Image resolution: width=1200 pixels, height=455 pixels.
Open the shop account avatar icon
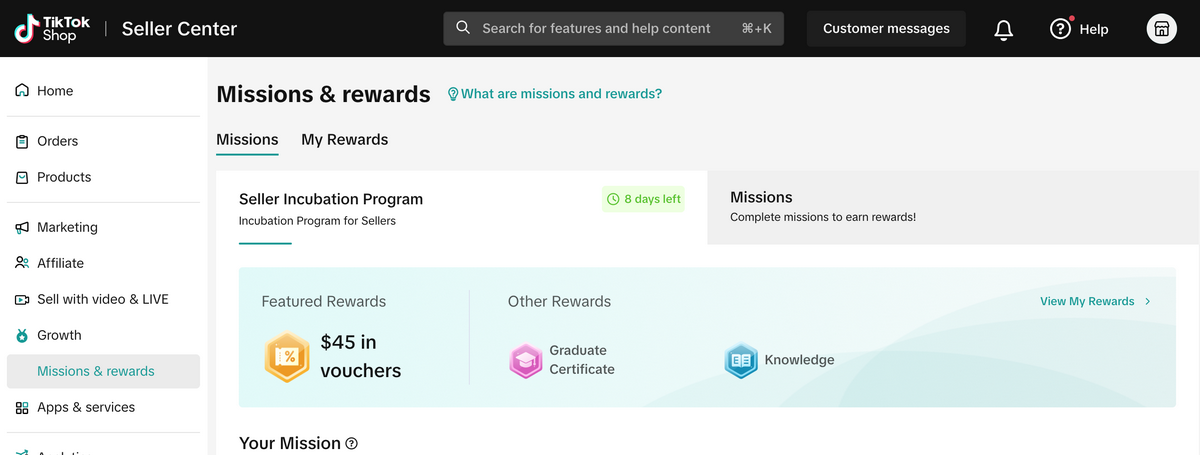coord(1161,29)
